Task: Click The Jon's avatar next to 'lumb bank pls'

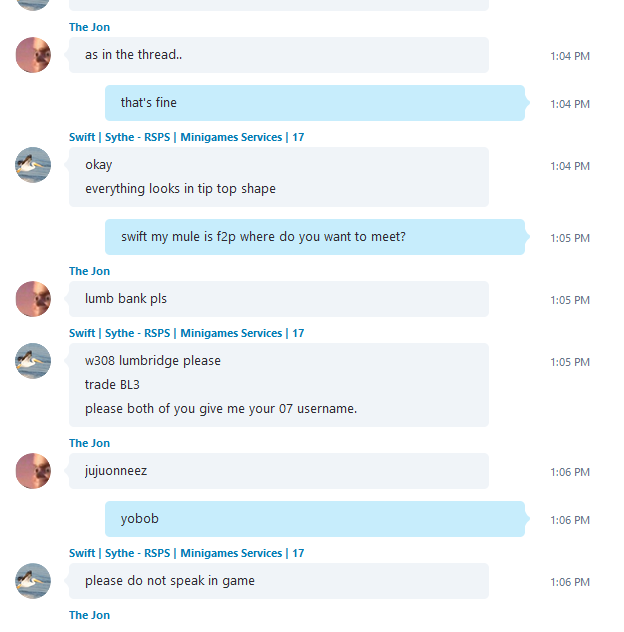Action: 33,299
